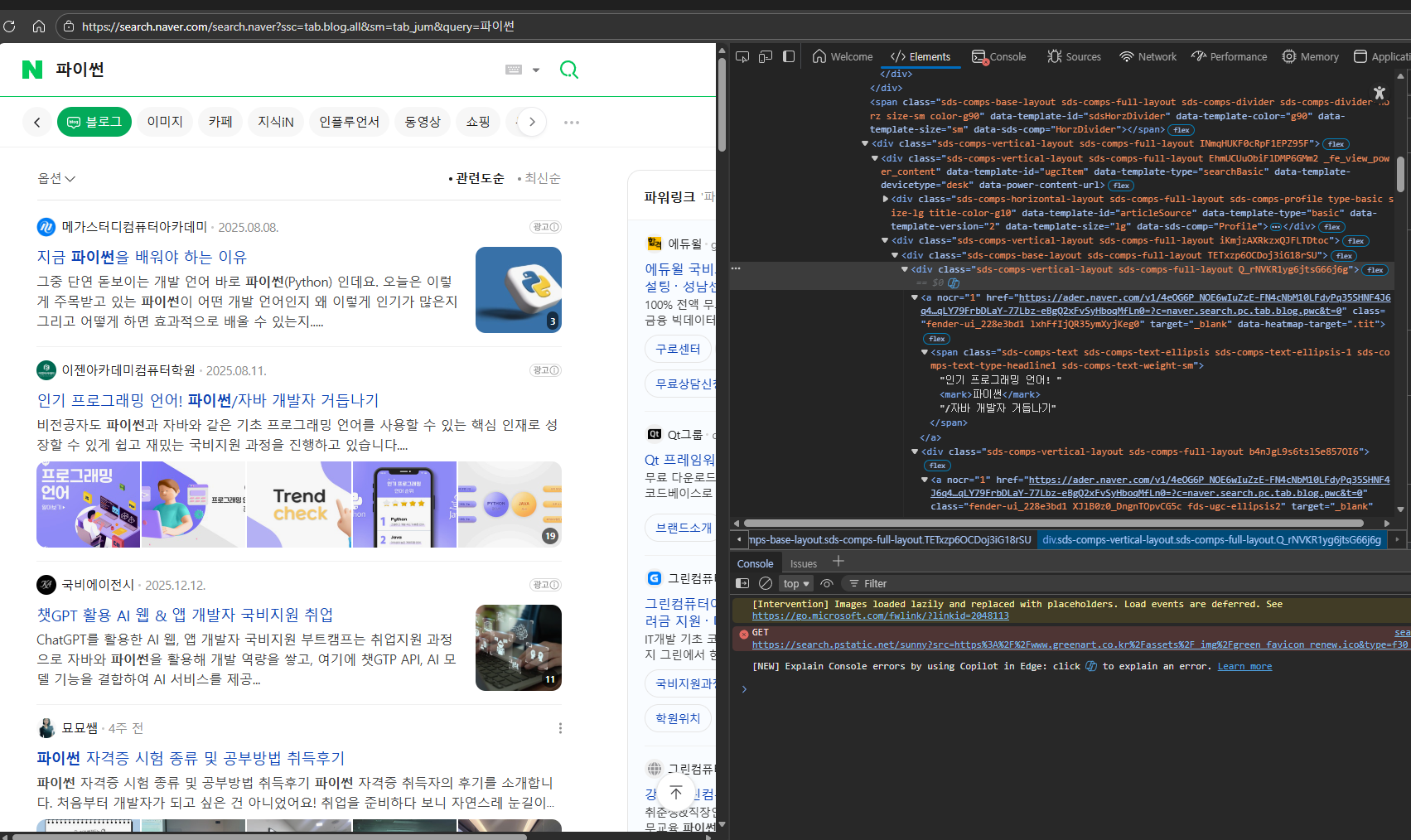Click the clear console icon
The image size is (1411, 840).
[766, 583]
